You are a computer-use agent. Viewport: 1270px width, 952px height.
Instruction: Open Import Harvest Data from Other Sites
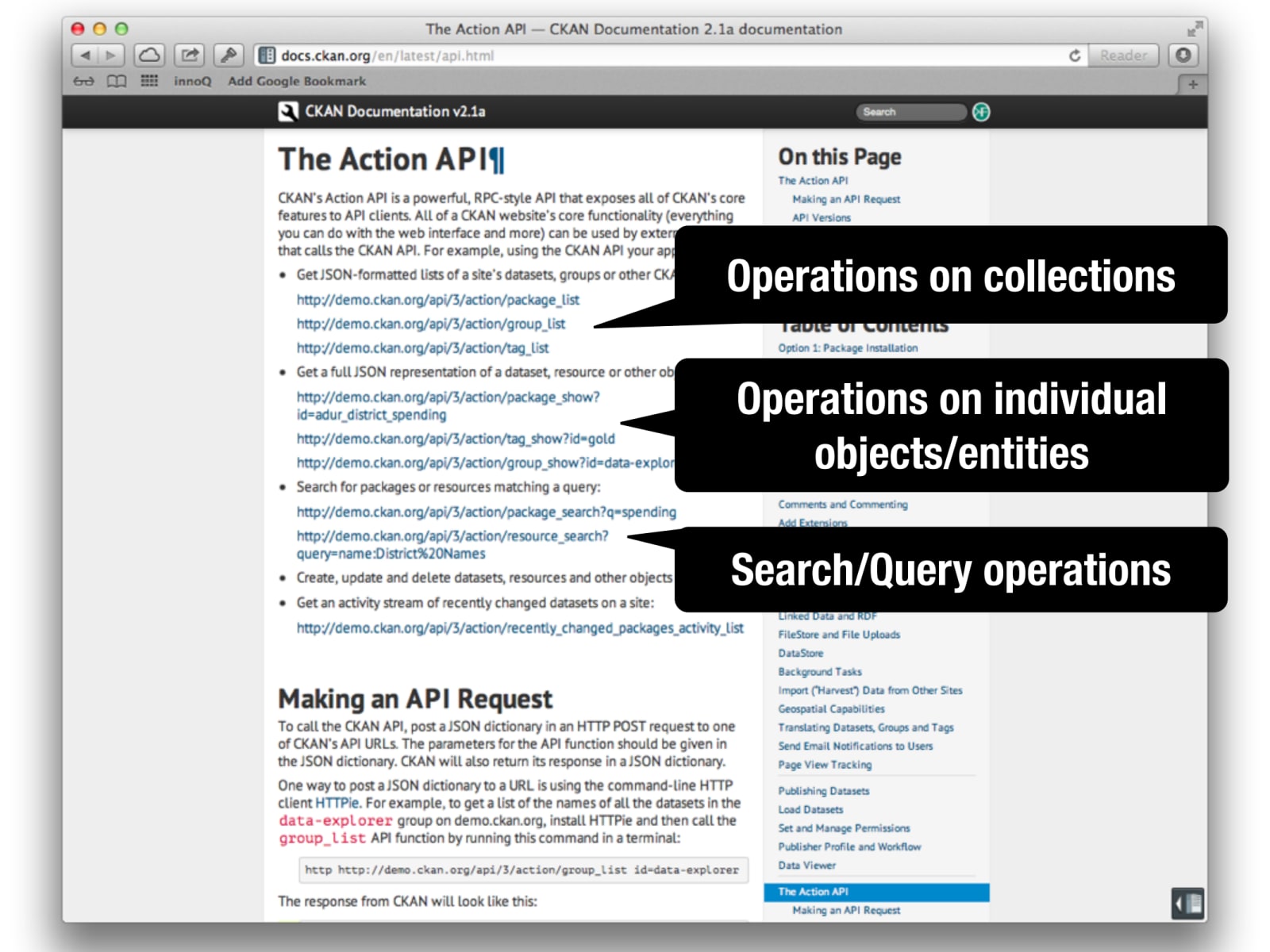click(x=870, y=690)
